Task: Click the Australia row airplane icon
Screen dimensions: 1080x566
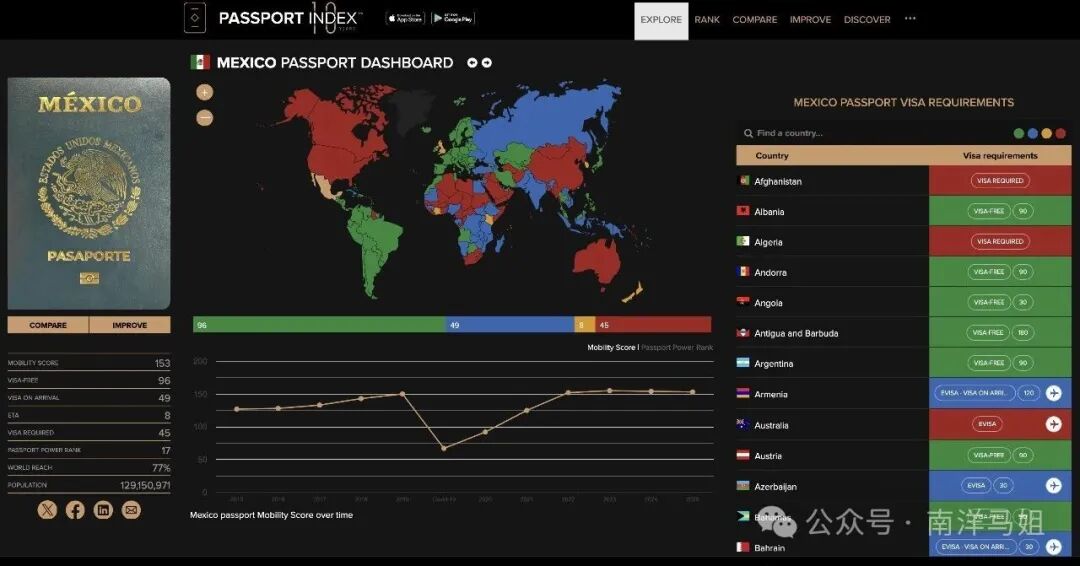Action: pos(1054,424)
